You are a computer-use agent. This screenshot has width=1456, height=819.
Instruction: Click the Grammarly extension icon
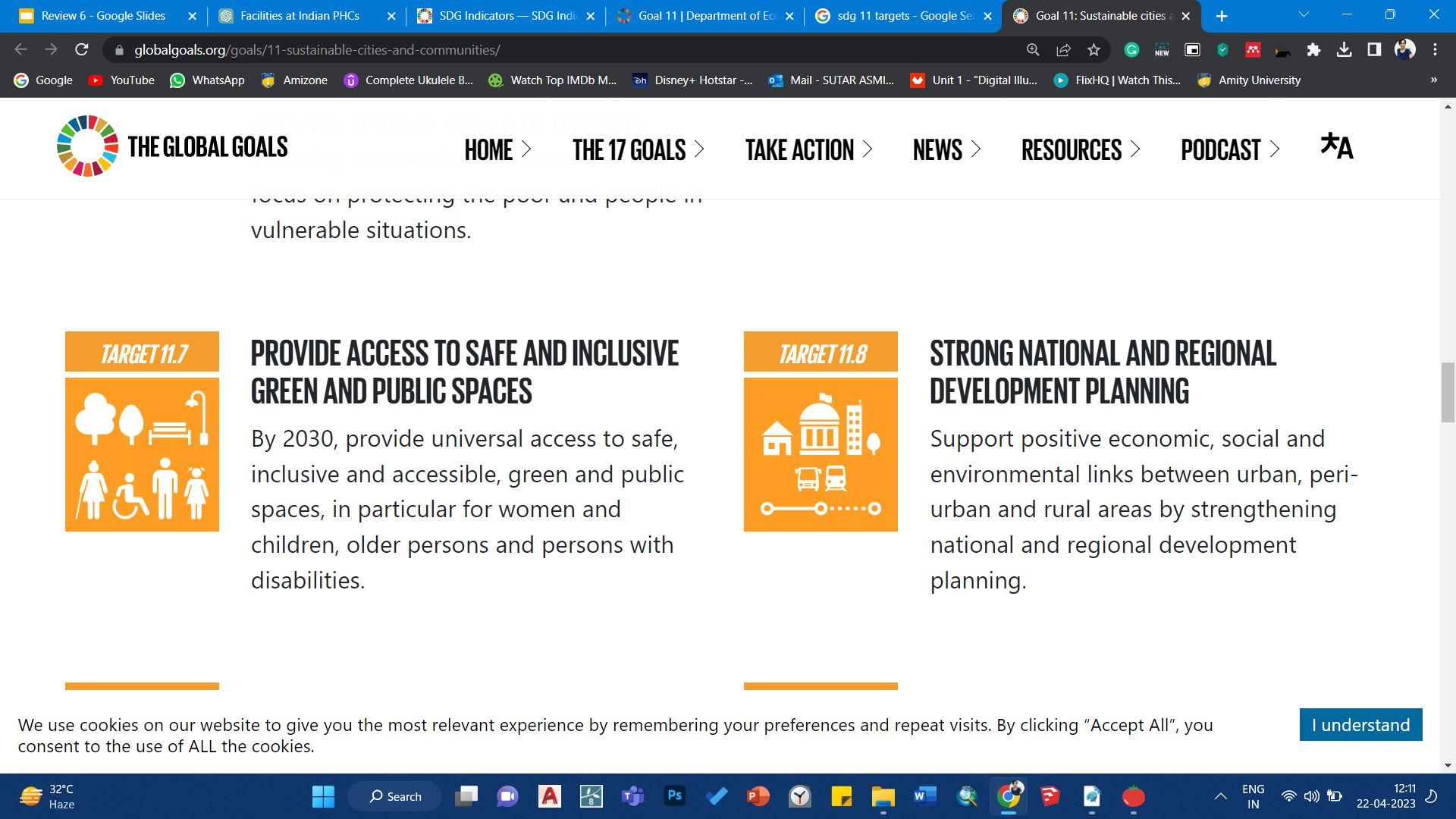click(x=1131, y=50)
